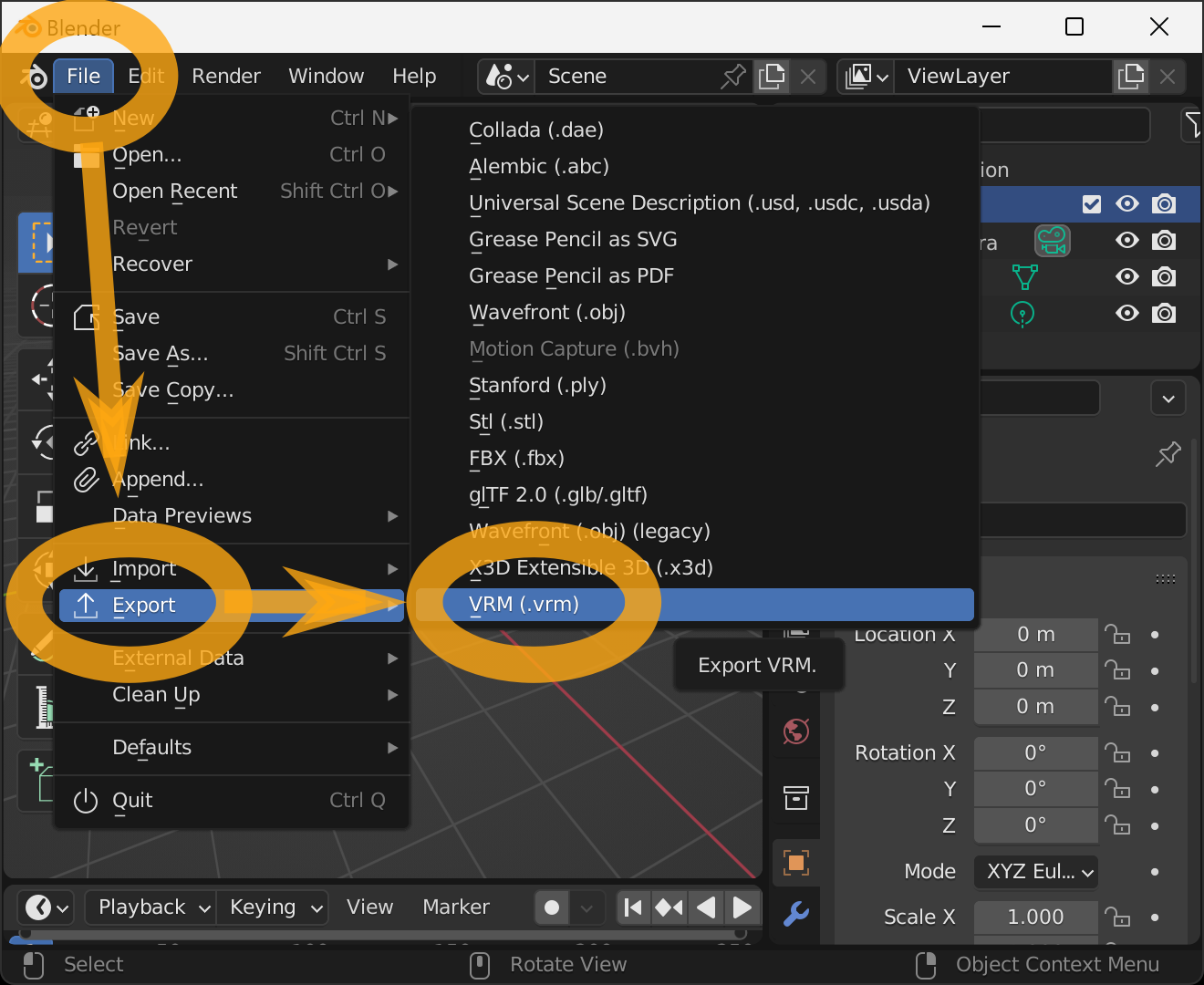Click the green mesh triangle icon in outliner
Viewport: 1204px width, 985px height.
[x=1024, y=276]
